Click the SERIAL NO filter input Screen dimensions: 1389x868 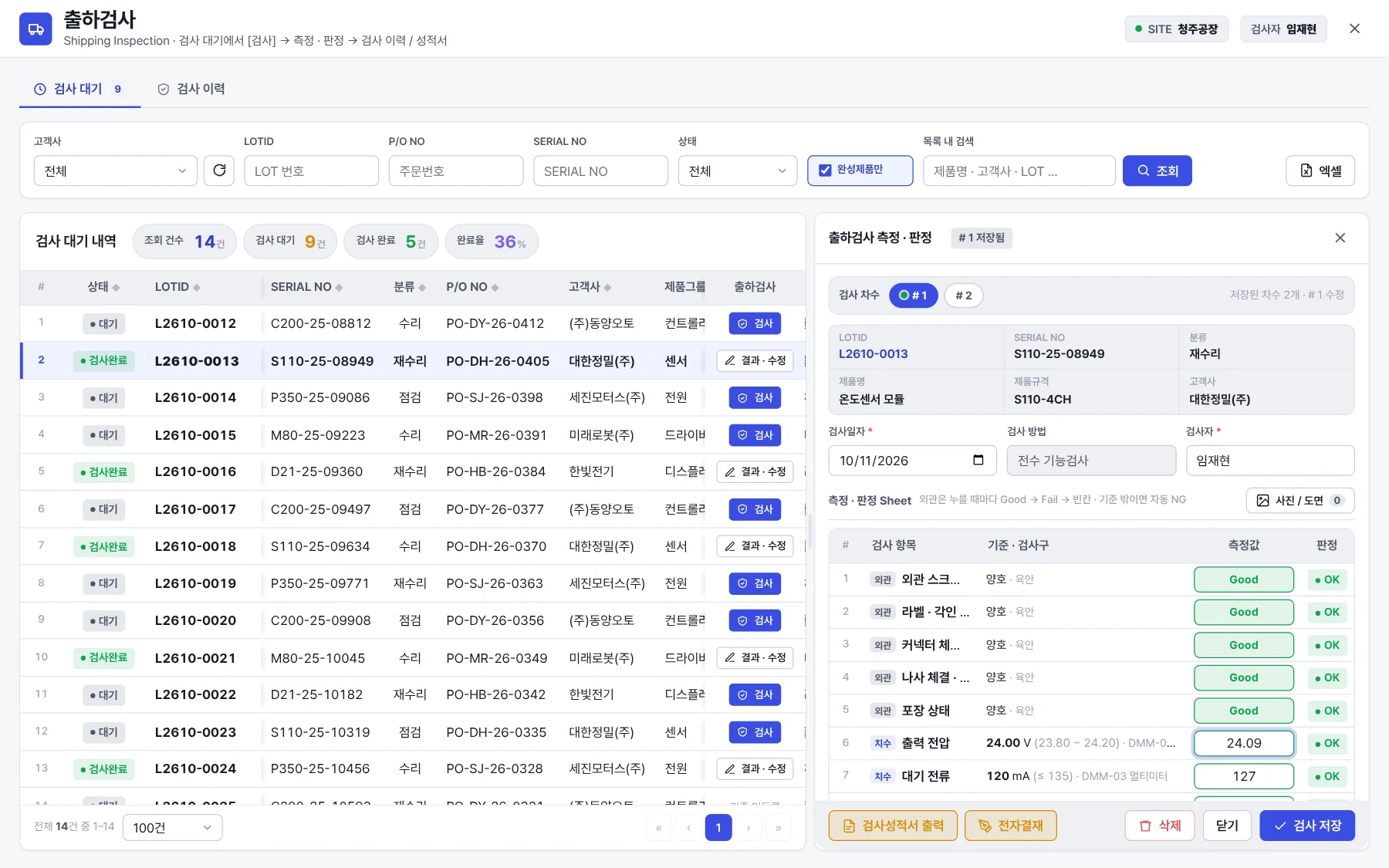(600, 171)
